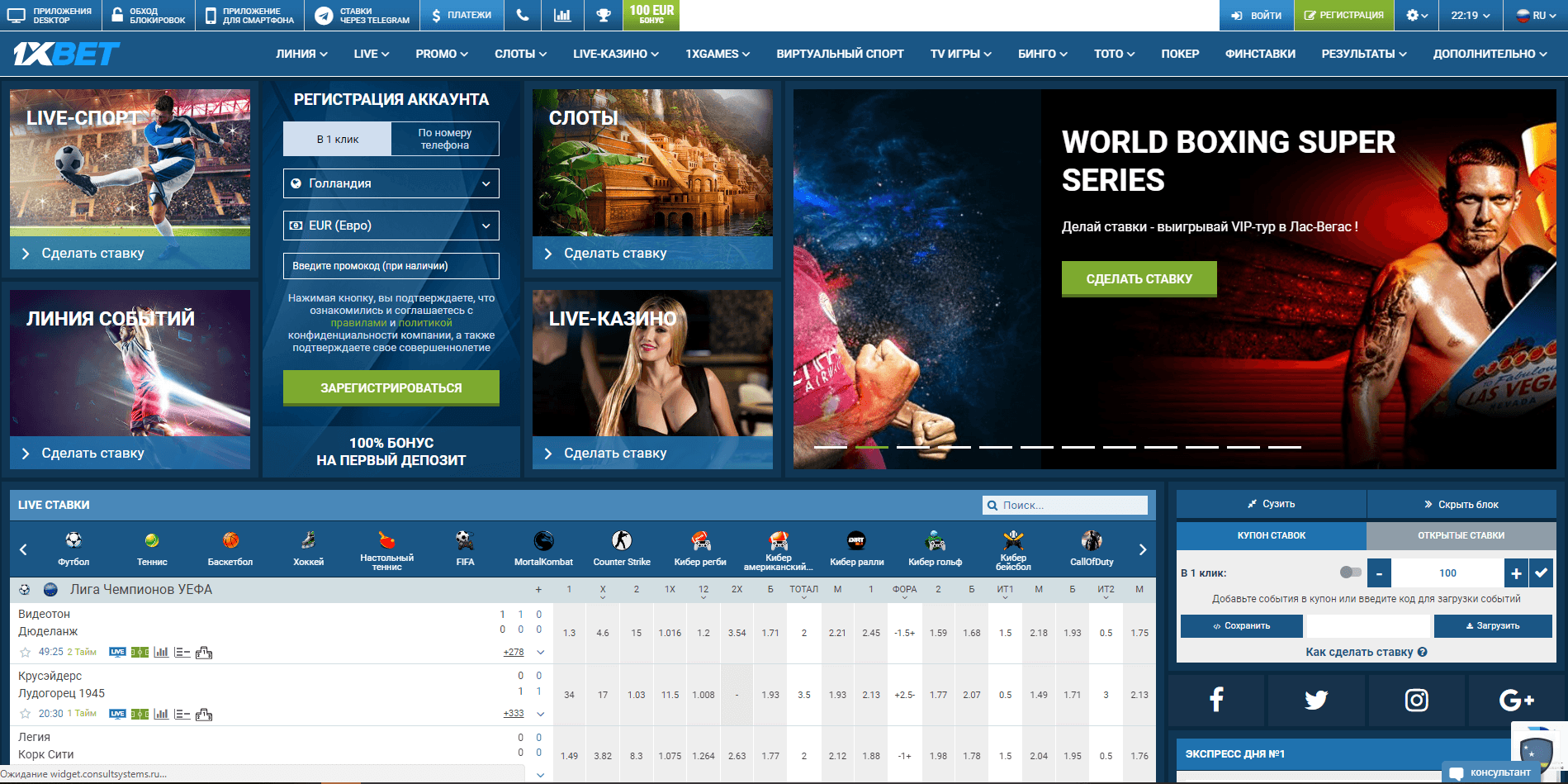Open the RU language selector
This screenshot has height=784, width=1568.
tap(1537, 15)
